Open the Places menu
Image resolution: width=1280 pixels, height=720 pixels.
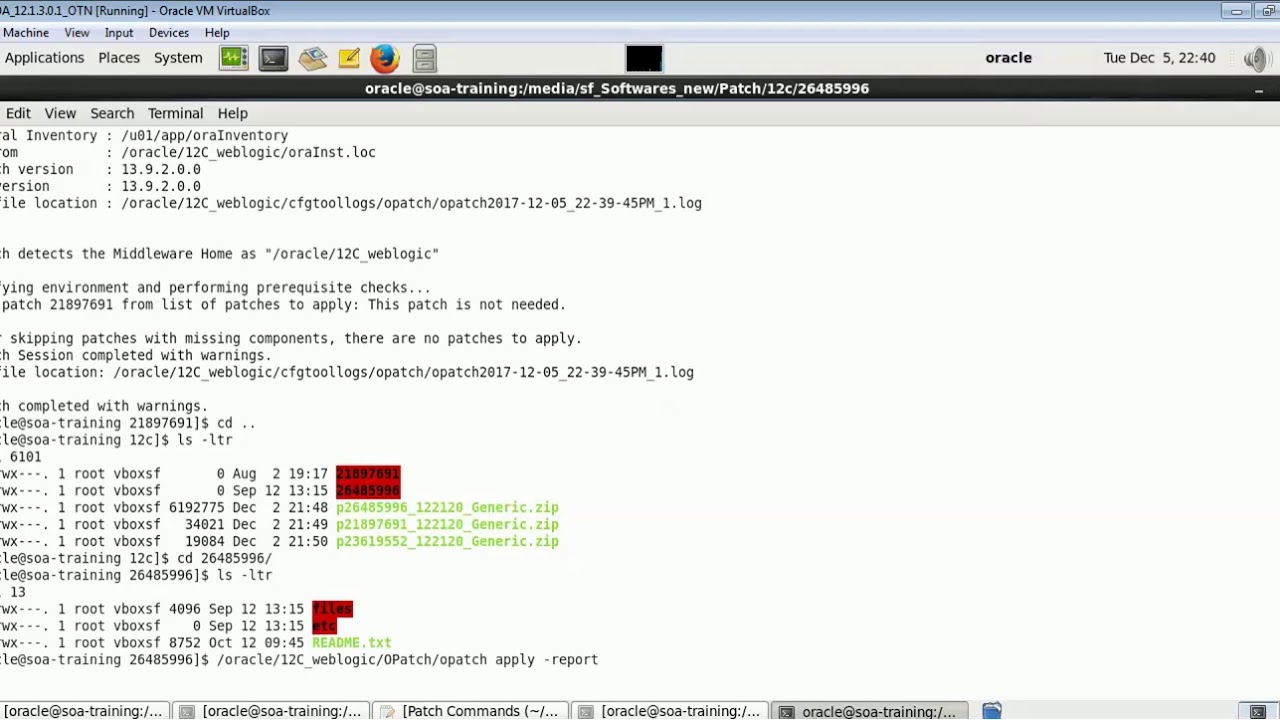[x=119, y=57]
